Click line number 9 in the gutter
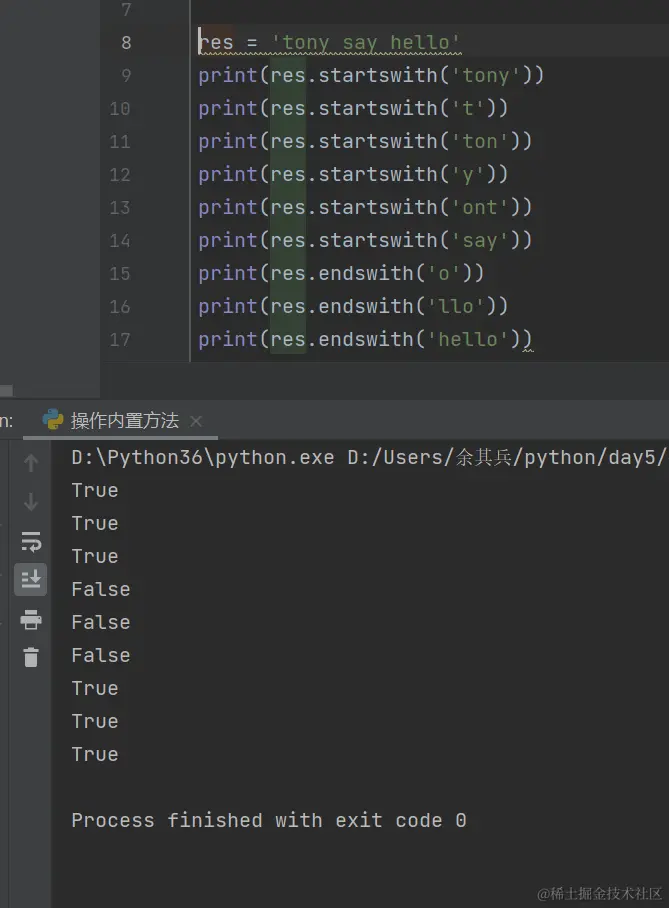The width and height of the screenshot is (669, 908). click(126, 75)
